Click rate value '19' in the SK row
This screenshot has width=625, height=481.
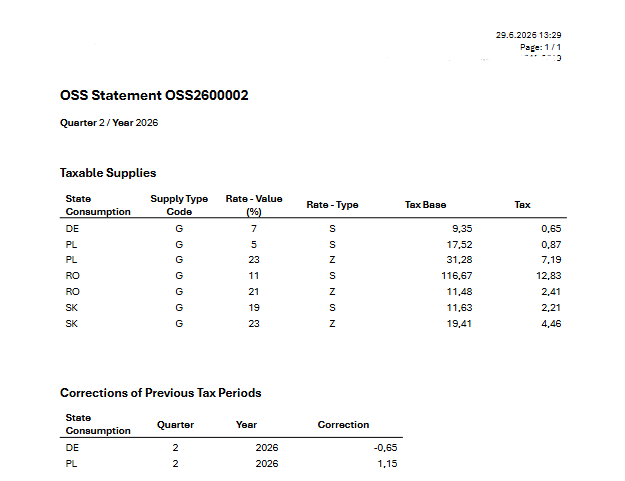coord(254,308)
